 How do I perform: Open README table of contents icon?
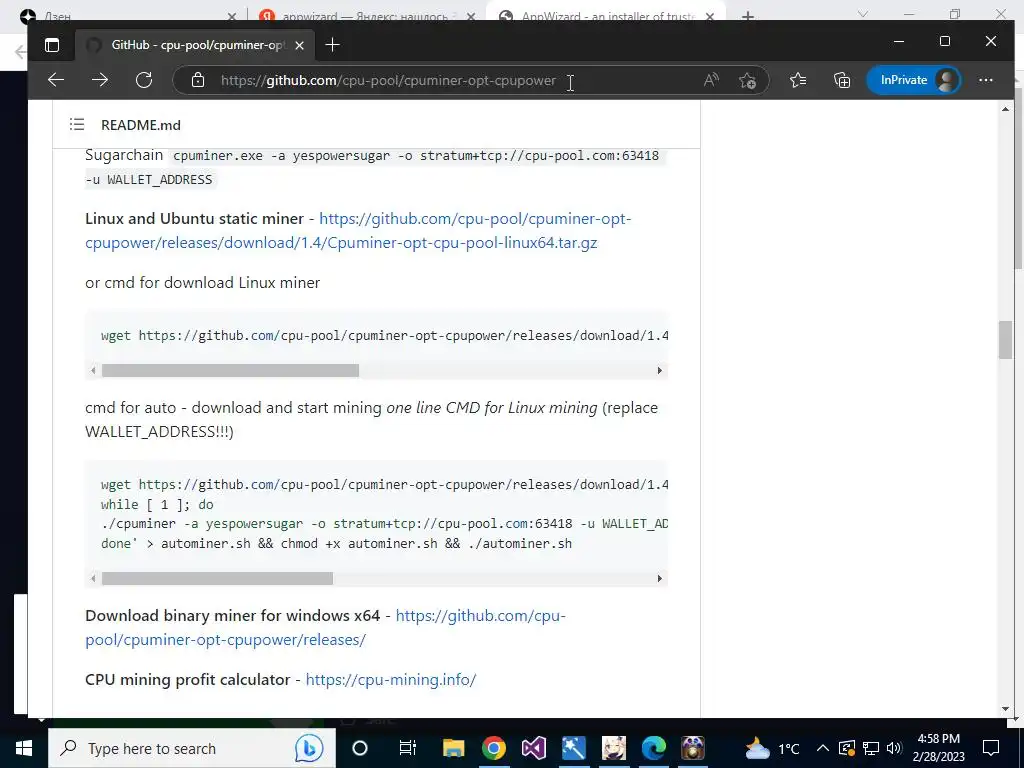coord(77,124)
